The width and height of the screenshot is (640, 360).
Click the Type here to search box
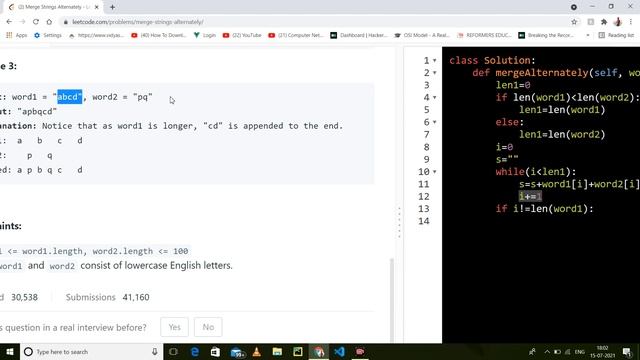click(91, 351)
